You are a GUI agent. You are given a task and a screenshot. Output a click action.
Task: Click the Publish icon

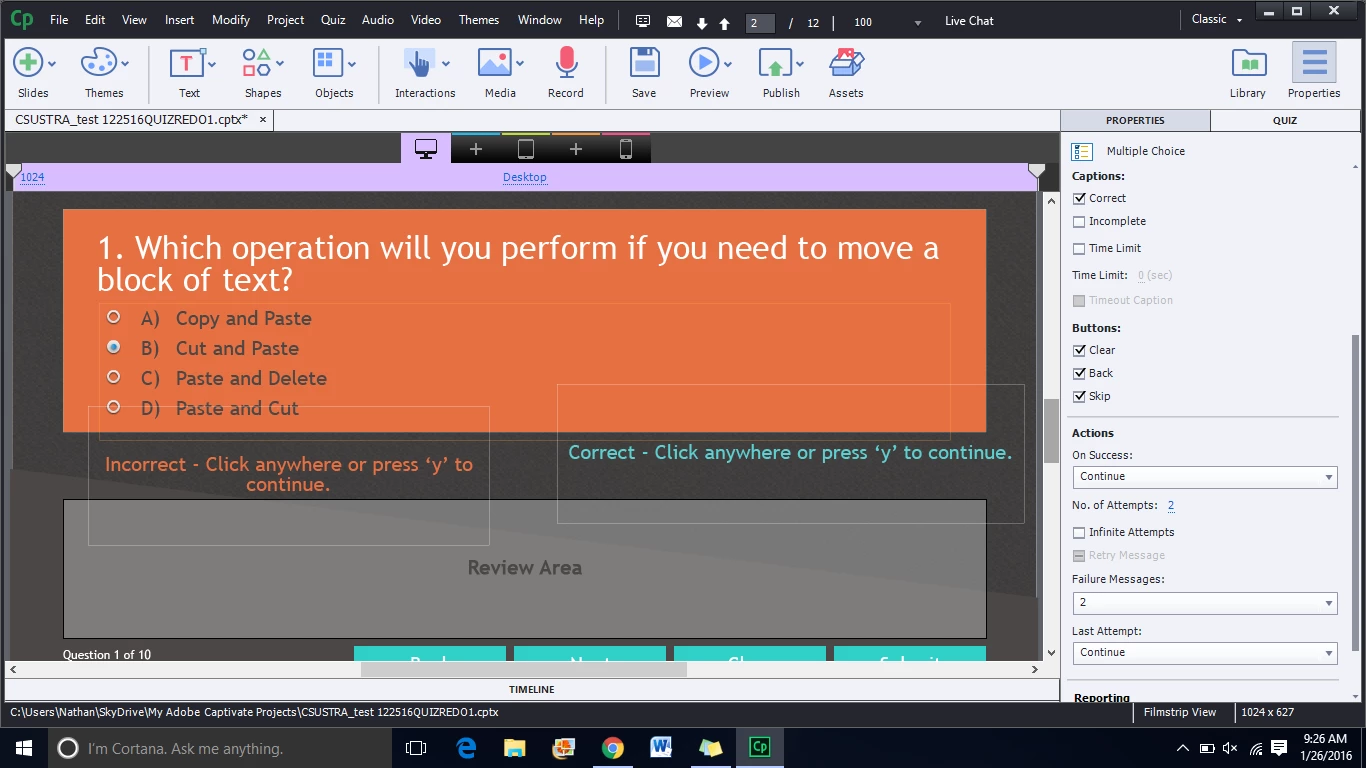point(775,63)
